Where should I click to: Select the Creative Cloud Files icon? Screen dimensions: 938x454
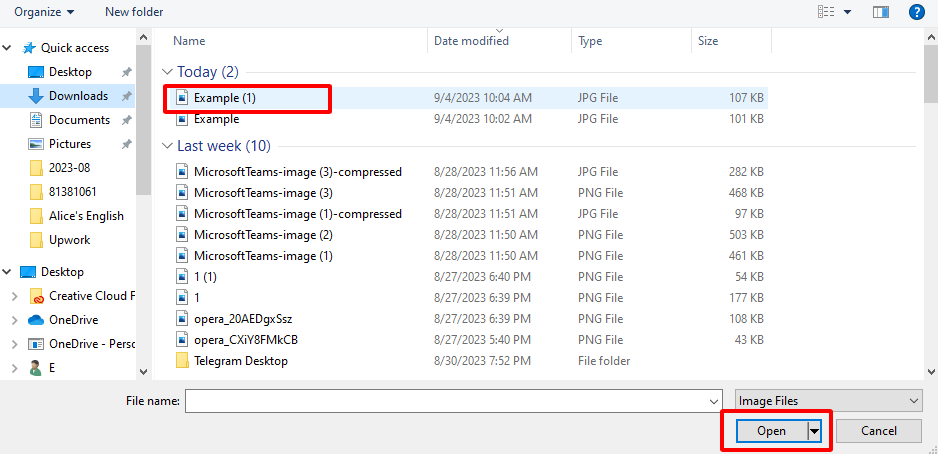coord(36,296)
